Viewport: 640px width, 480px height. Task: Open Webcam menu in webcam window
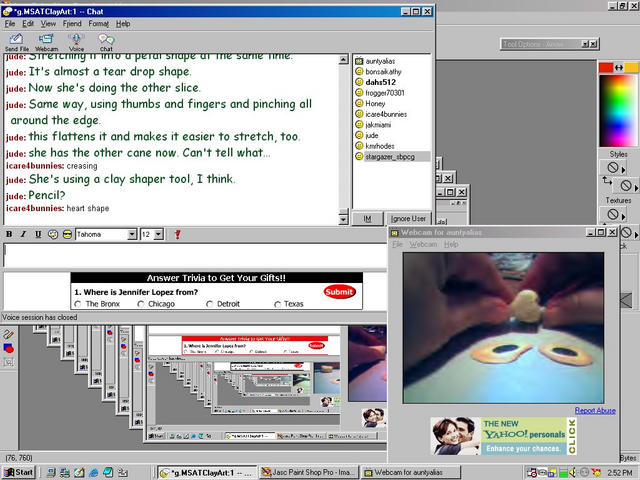(x=423, y=244)
